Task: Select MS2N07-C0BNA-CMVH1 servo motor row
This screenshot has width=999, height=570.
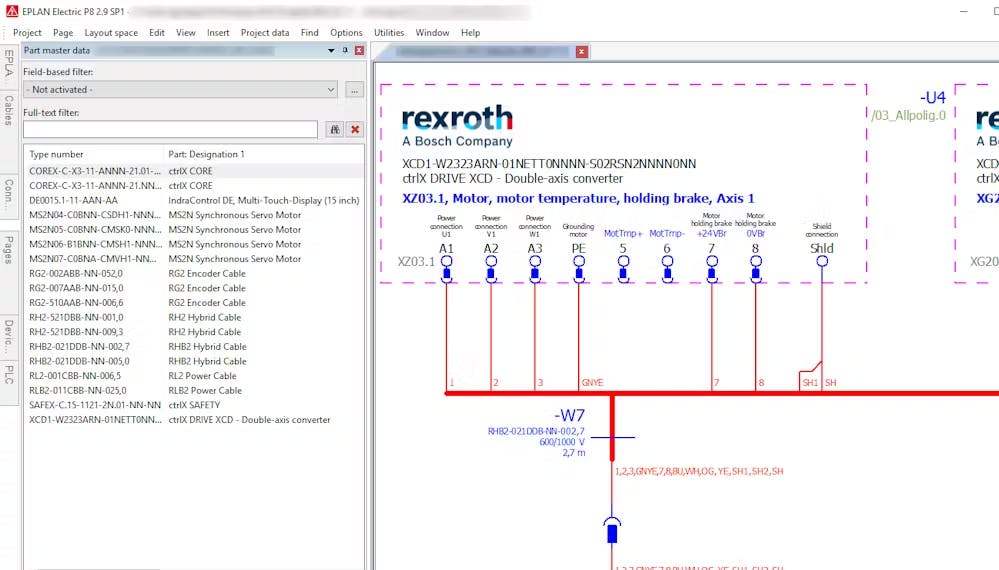Action: (194, 259)
